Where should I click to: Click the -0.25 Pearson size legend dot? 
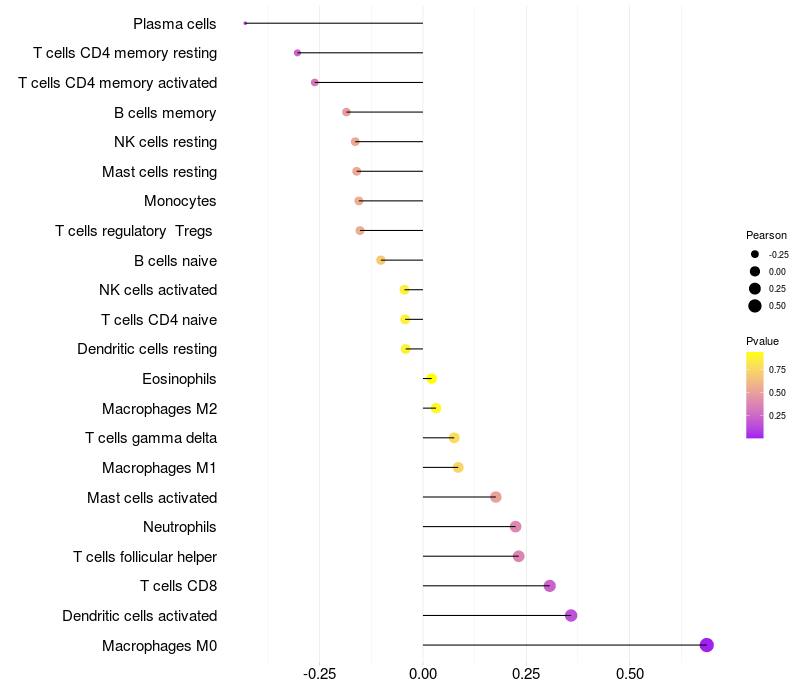pos(755,254)
